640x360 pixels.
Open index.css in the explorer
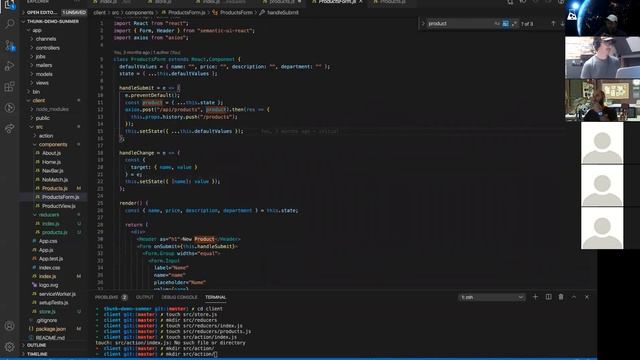pos(49,268)
